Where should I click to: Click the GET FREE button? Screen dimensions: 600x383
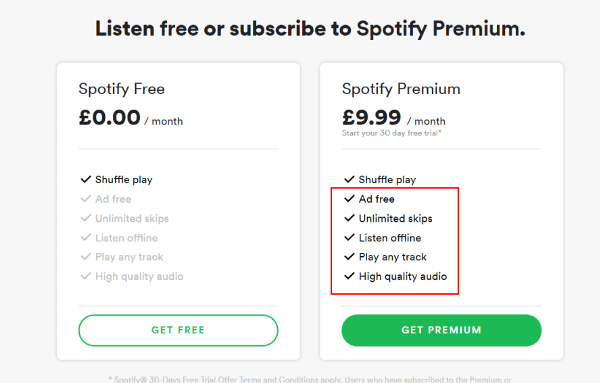[x=178, y=330]
